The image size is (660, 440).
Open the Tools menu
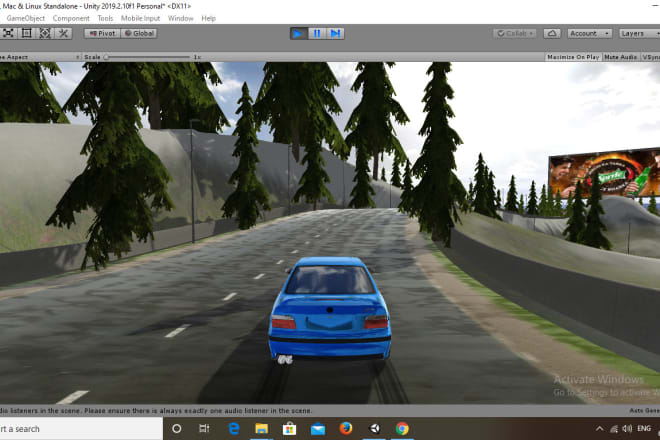pyautogui.click(x=105, y=19)
